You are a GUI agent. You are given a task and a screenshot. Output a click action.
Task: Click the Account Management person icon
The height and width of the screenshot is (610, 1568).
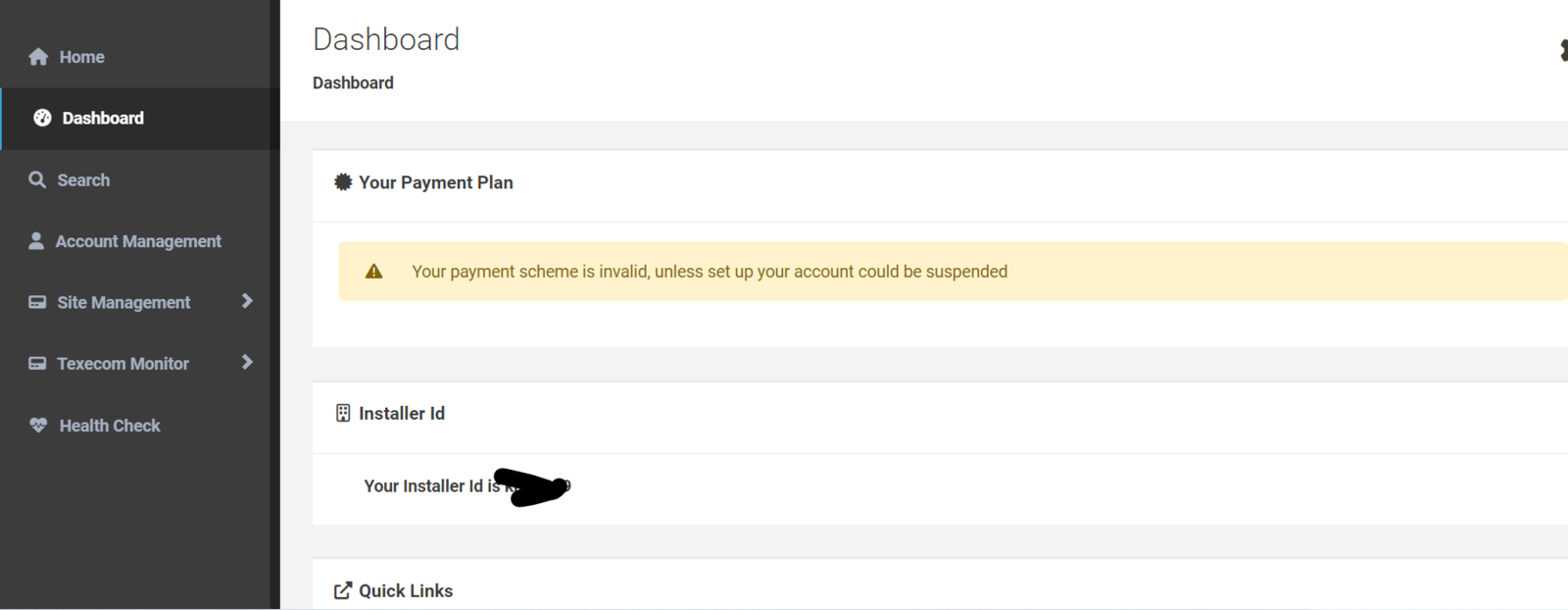pyautogui.click(x=36, y=241)
